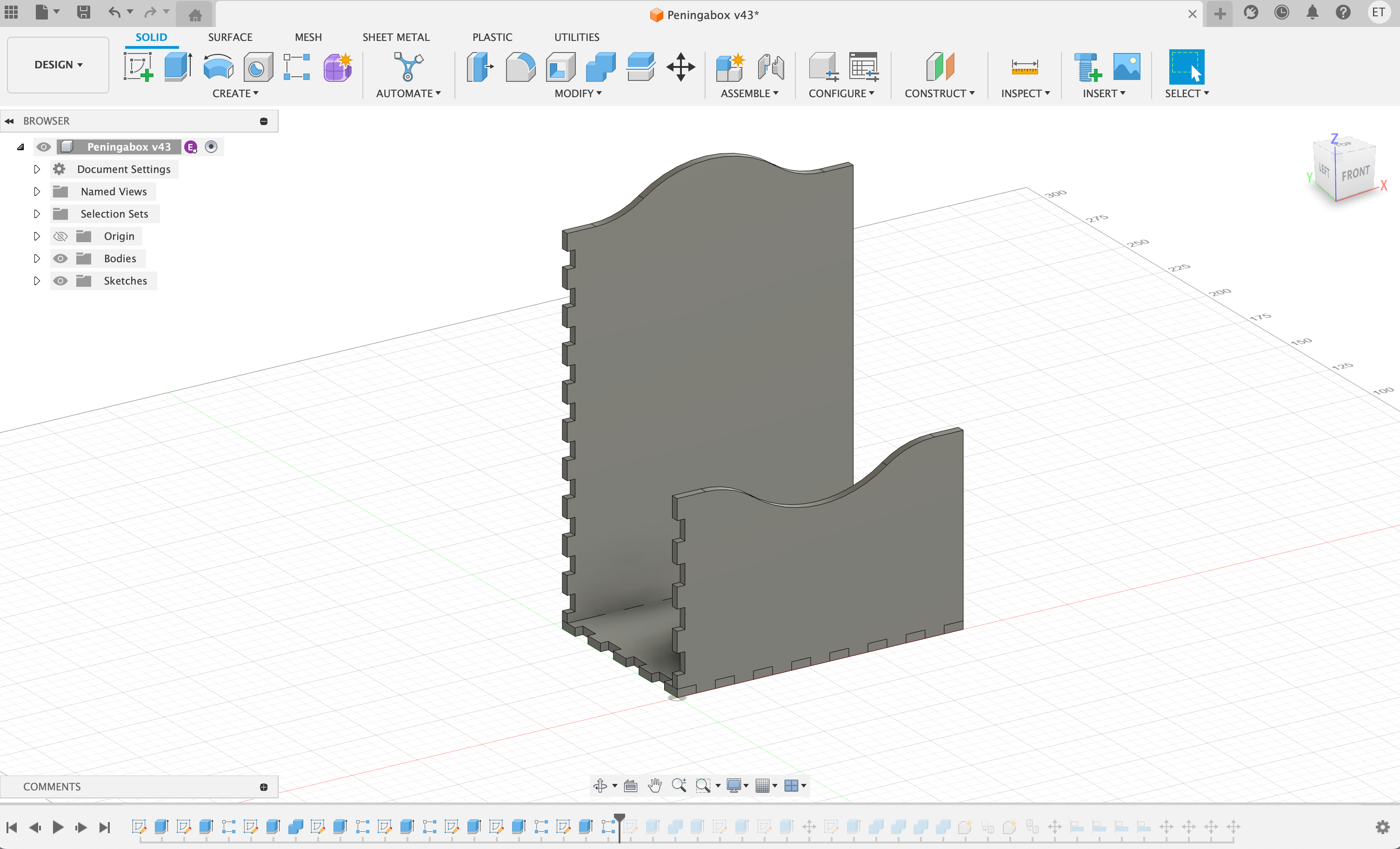Open the Inspect menu
The image size is (1400, 849).
tap(1025, 93)
